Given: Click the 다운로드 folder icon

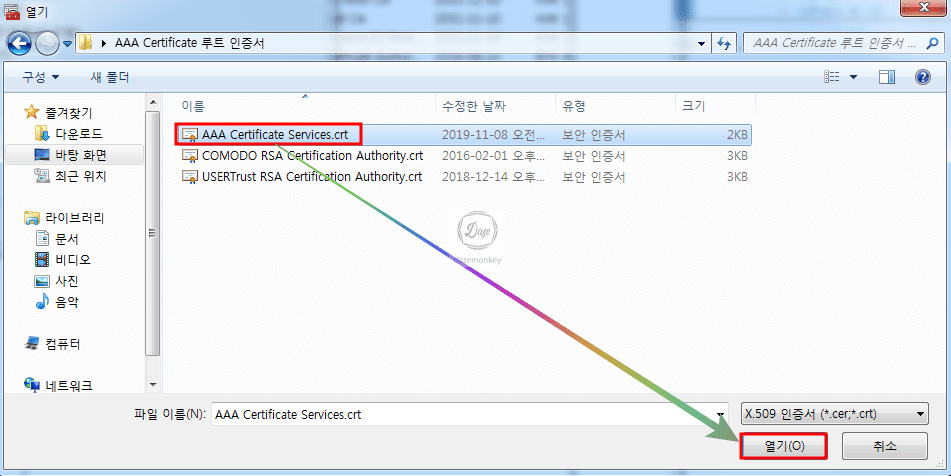Looking at the screenshot, I should tap(42, 133).
